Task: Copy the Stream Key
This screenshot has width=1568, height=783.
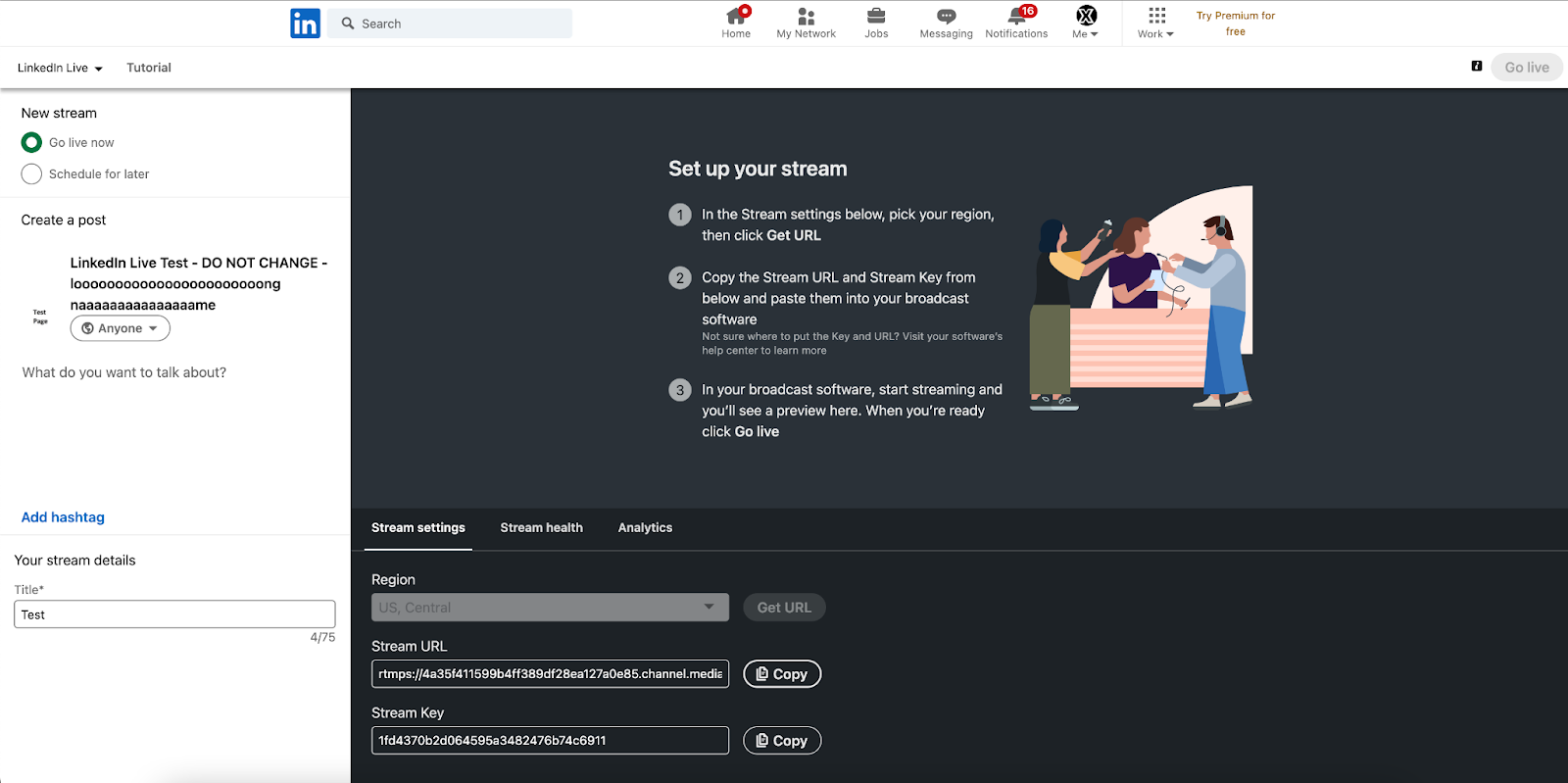Action: (782, 741)
